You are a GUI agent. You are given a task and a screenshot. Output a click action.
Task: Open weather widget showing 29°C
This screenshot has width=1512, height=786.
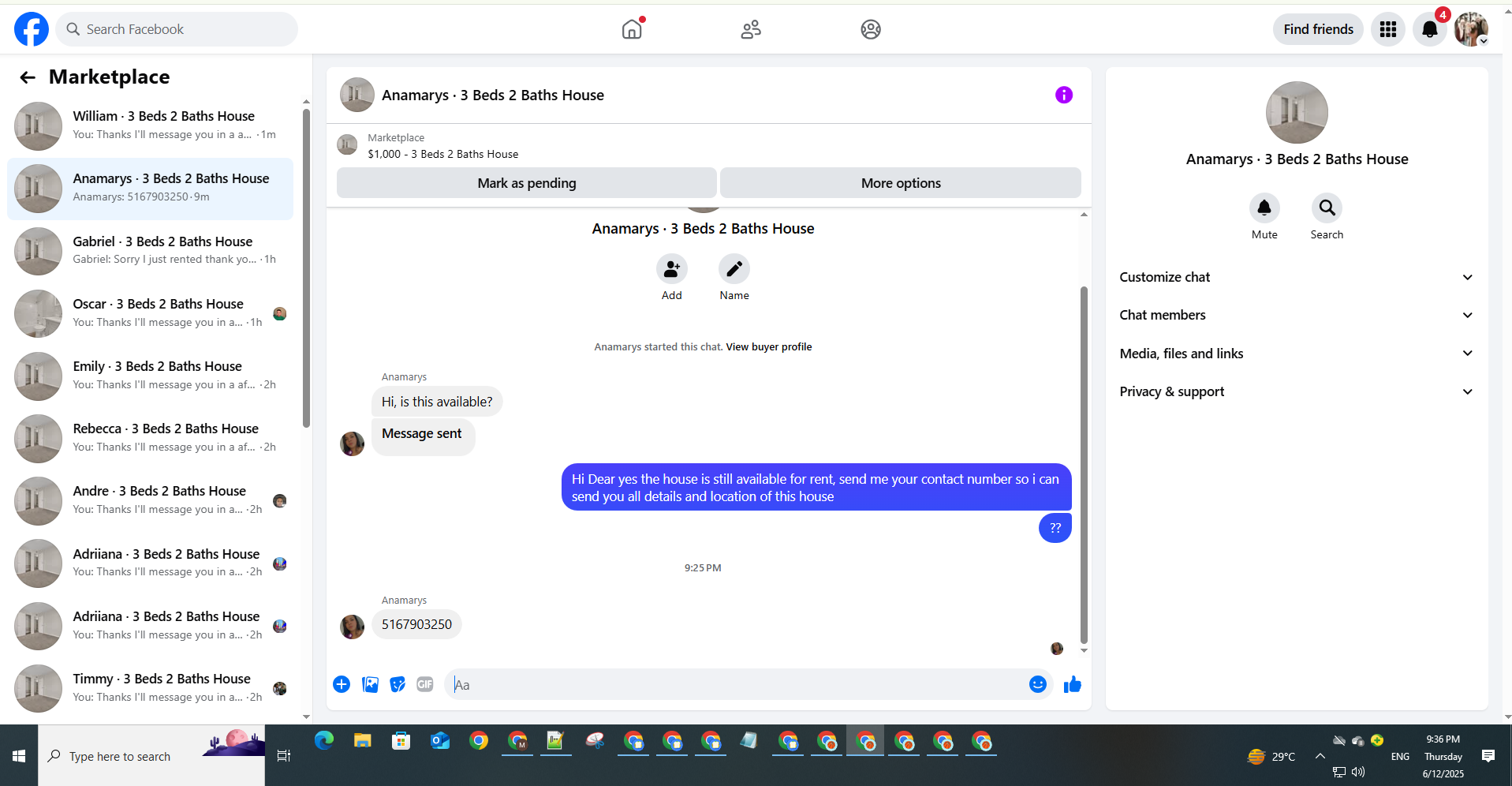1271,756
